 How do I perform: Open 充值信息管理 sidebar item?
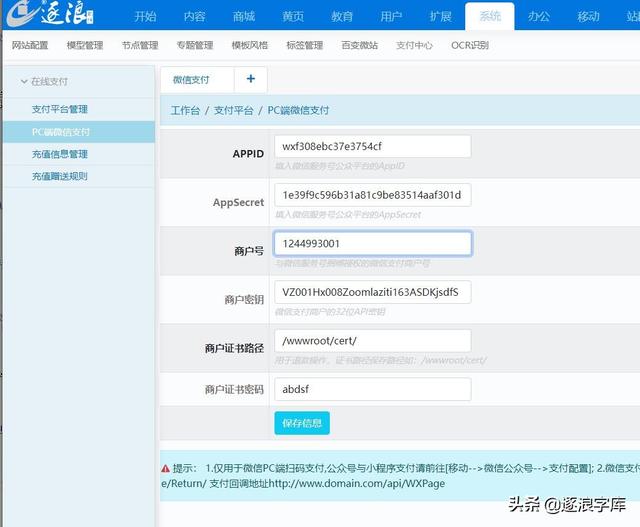point(60,154)
